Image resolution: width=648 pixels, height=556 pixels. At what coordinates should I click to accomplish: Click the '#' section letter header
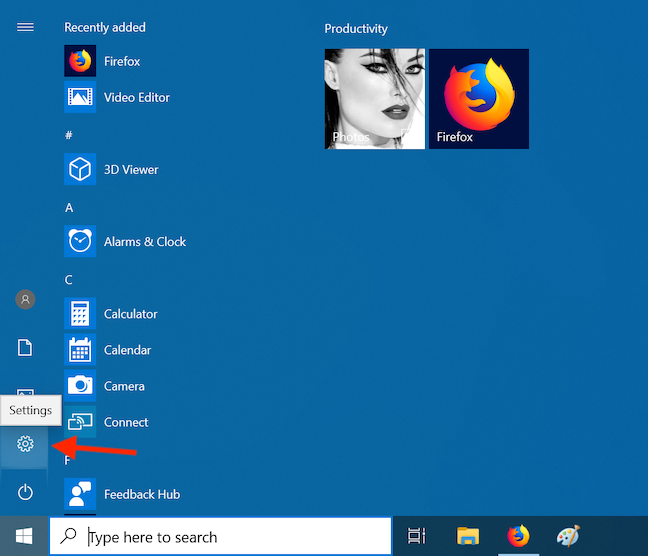pyautogui.click(x=69, y=135)
